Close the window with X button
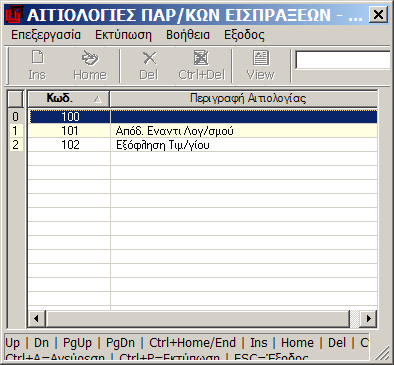 pyautogui.click(x=378, y=15)
